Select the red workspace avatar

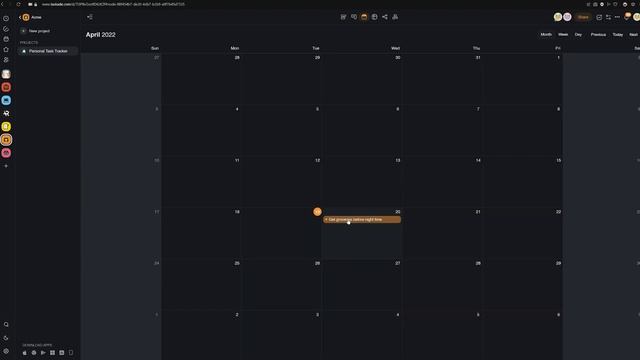[6, 87]
